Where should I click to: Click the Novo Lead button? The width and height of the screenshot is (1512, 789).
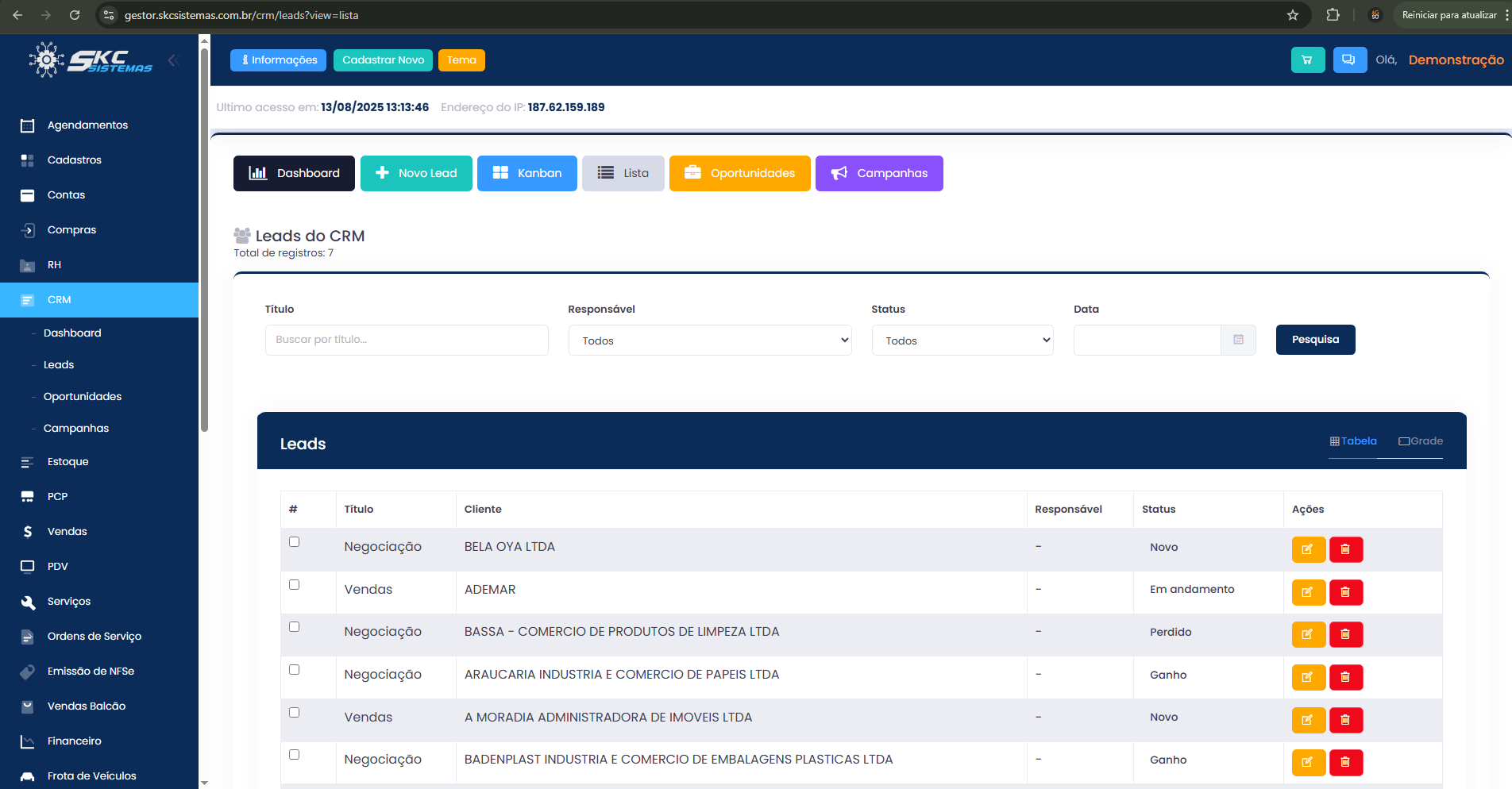click(x=416, y=173)
